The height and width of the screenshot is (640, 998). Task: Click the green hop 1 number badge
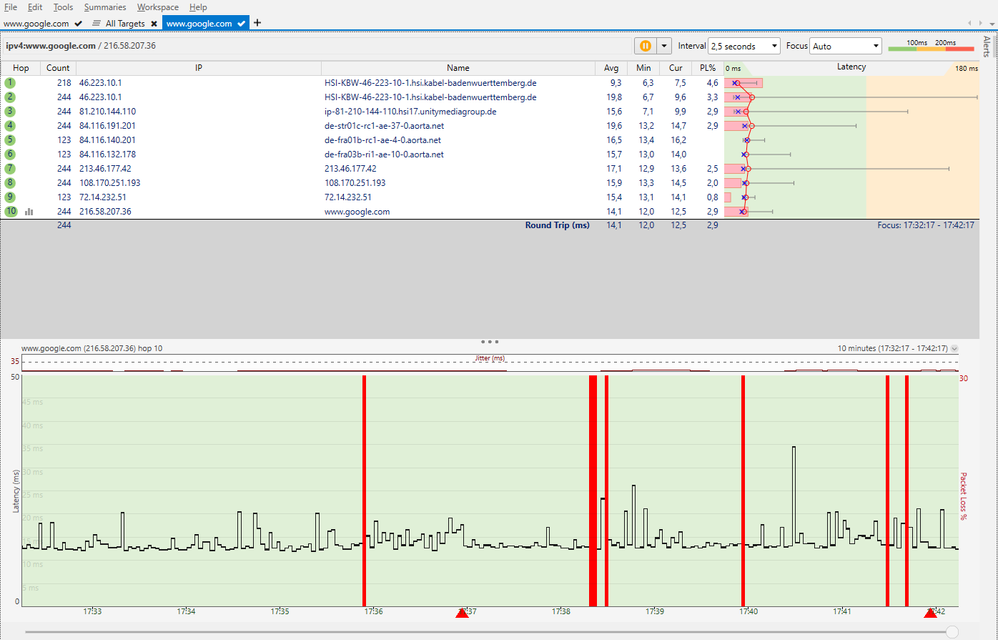[8, 82]
